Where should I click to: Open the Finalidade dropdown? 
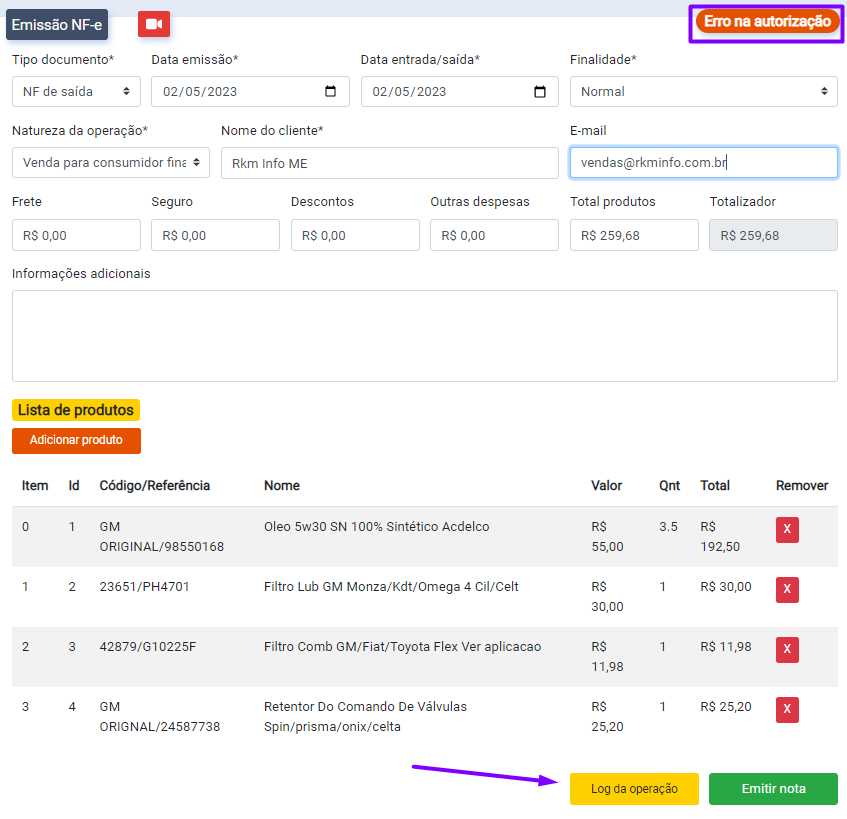(703, 92)
